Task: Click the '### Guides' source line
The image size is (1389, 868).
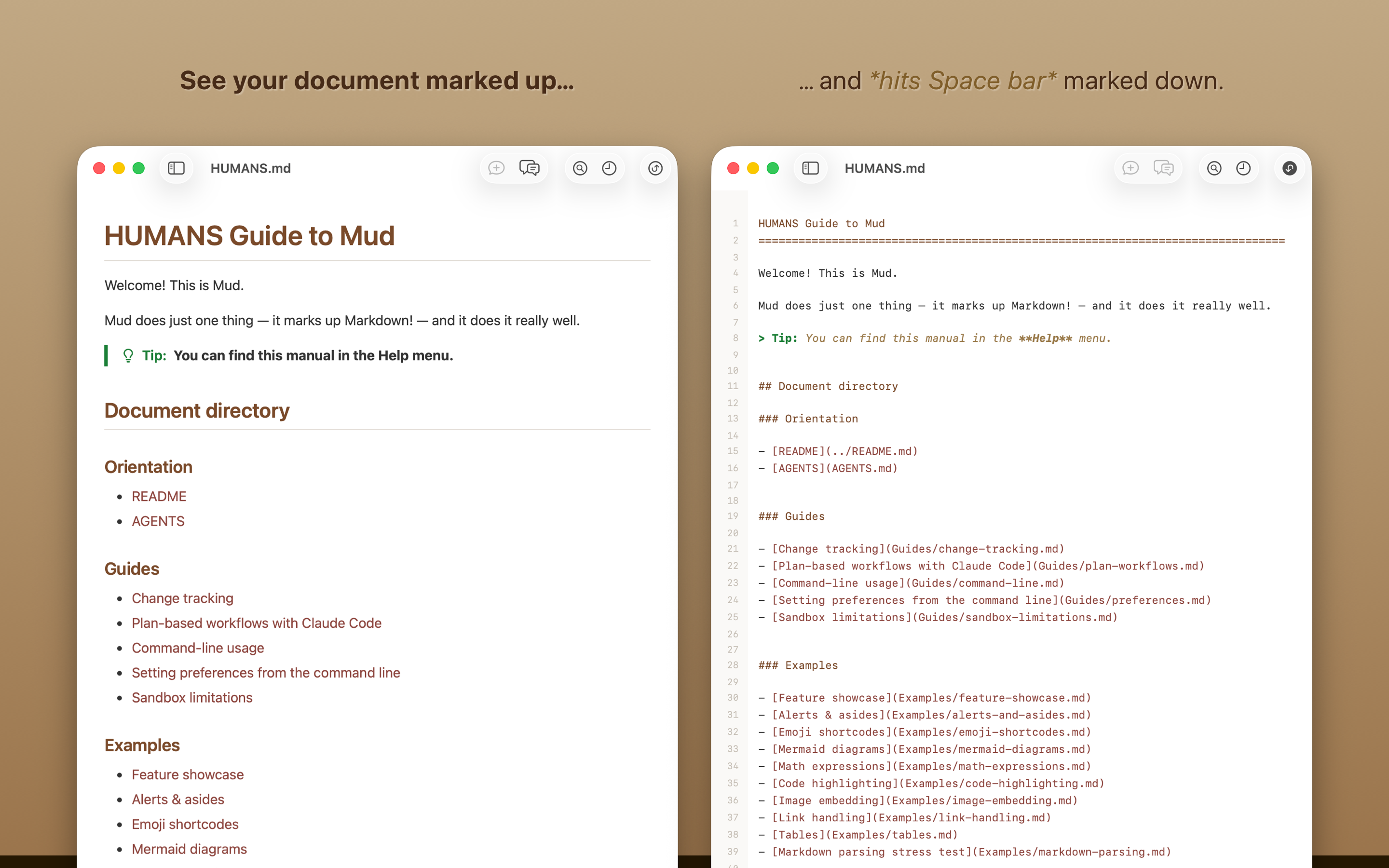Action: pos(791,516)
